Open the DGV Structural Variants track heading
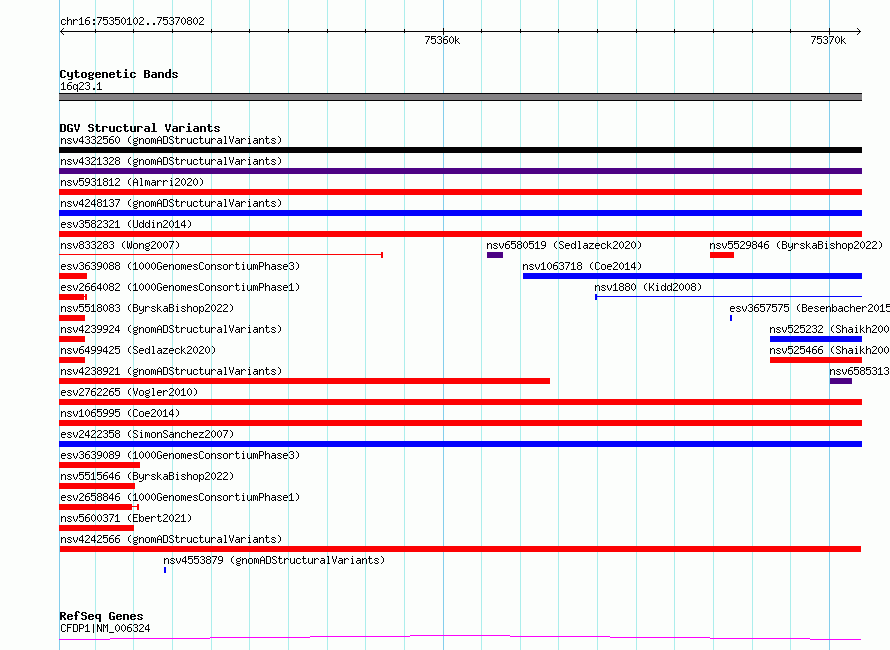The image size is (890, 650). click(140, 128)
